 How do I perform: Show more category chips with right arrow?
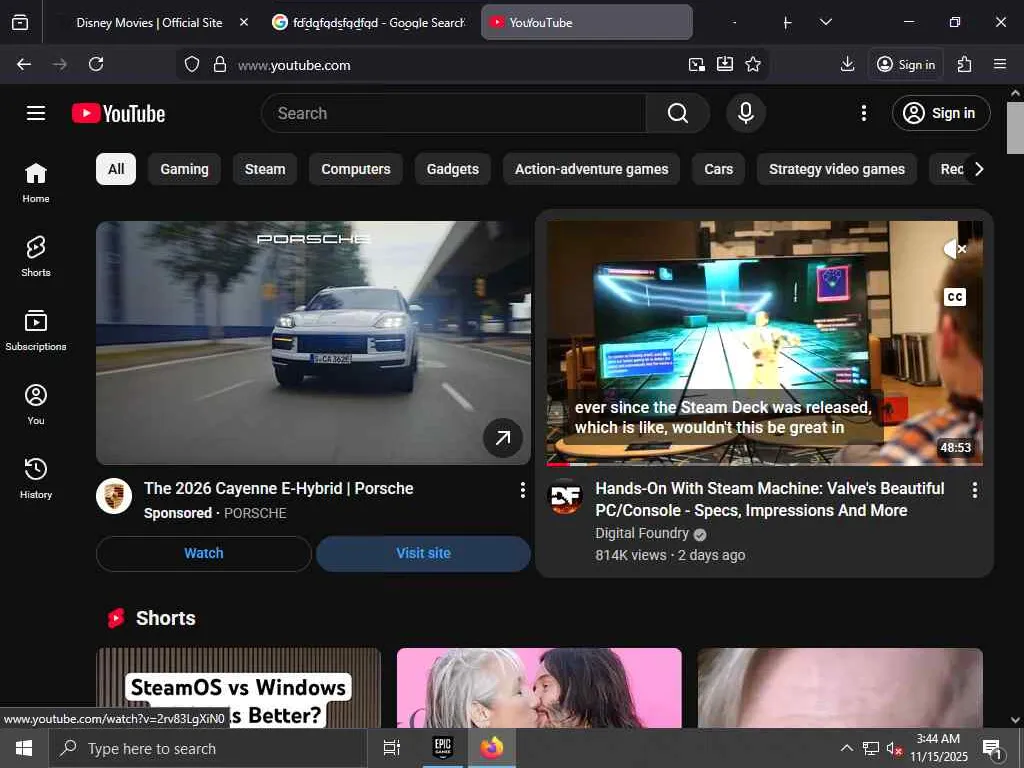click(x=978, y=169)
